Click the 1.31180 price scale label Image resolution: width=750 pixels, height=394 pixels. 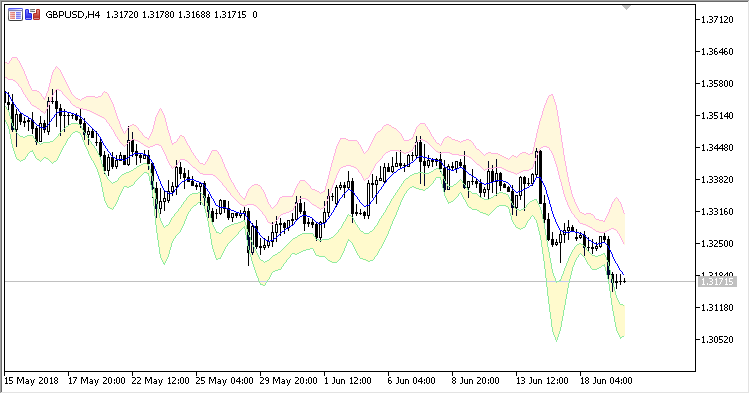(x=717, y=307)
